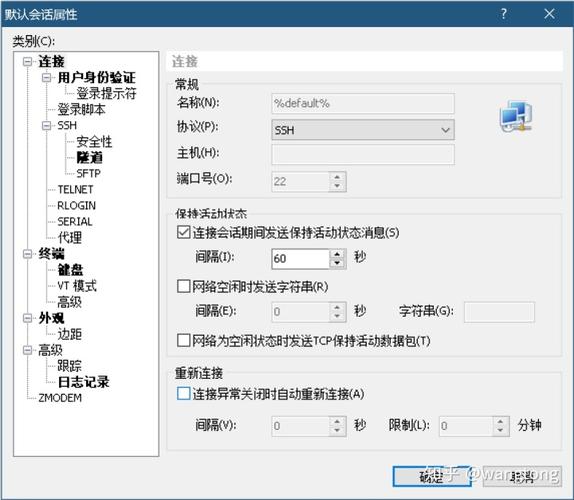This screenshot has width=574, height=500.
Task: Enable 网络空闲时发送字符串 checkbox
Action: point(183,286)
